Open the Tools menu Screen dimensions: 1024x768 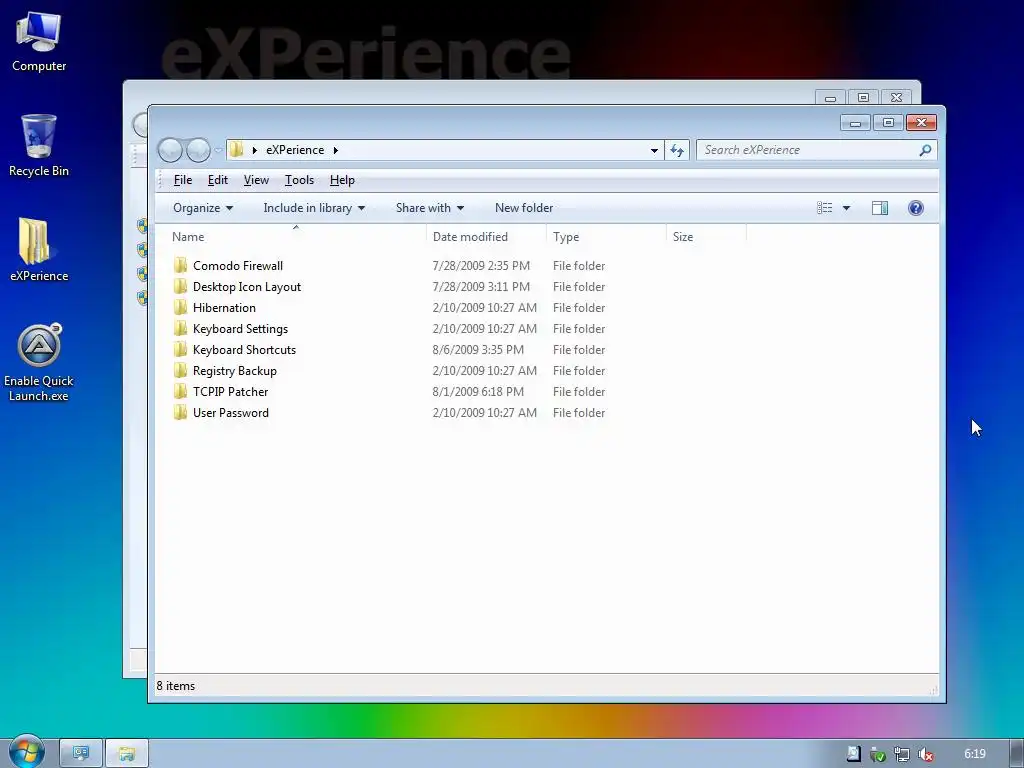[299, 180]
